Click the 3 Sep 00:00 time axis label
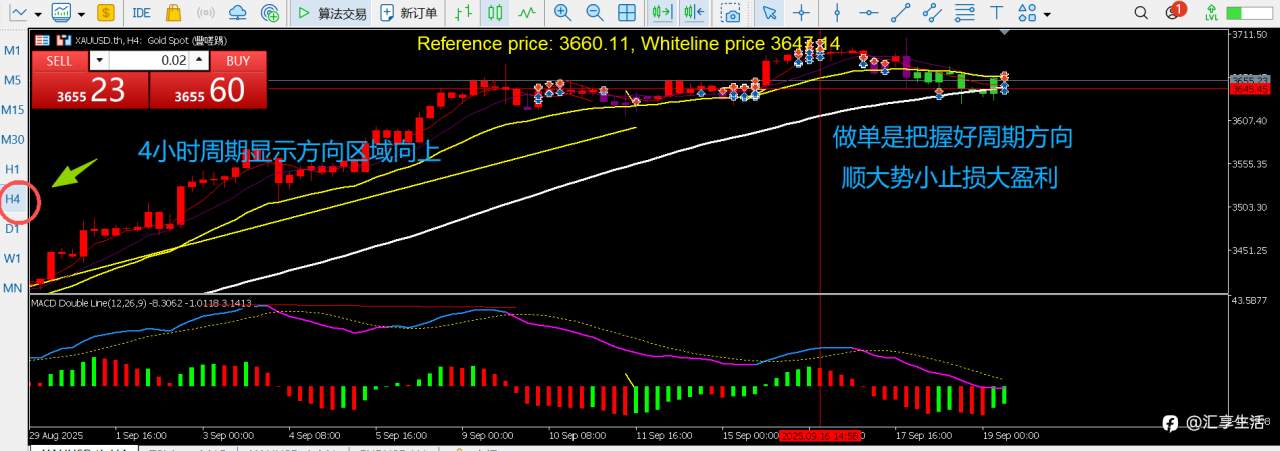Viewport: 1280px width, 451px height. (x=228, y=436)
